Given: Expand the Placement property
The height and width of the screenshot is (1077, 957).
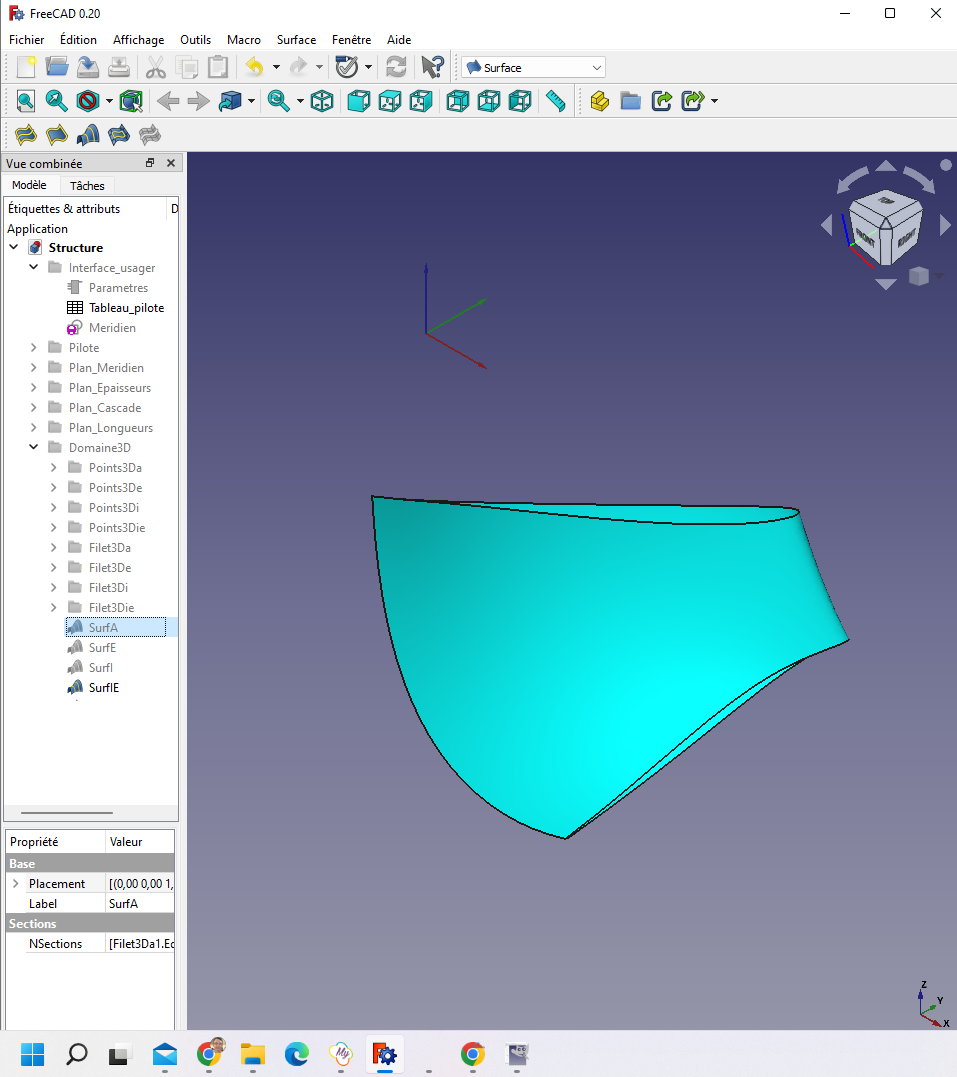Looking at the screenshot, I should tap(15, 884).
